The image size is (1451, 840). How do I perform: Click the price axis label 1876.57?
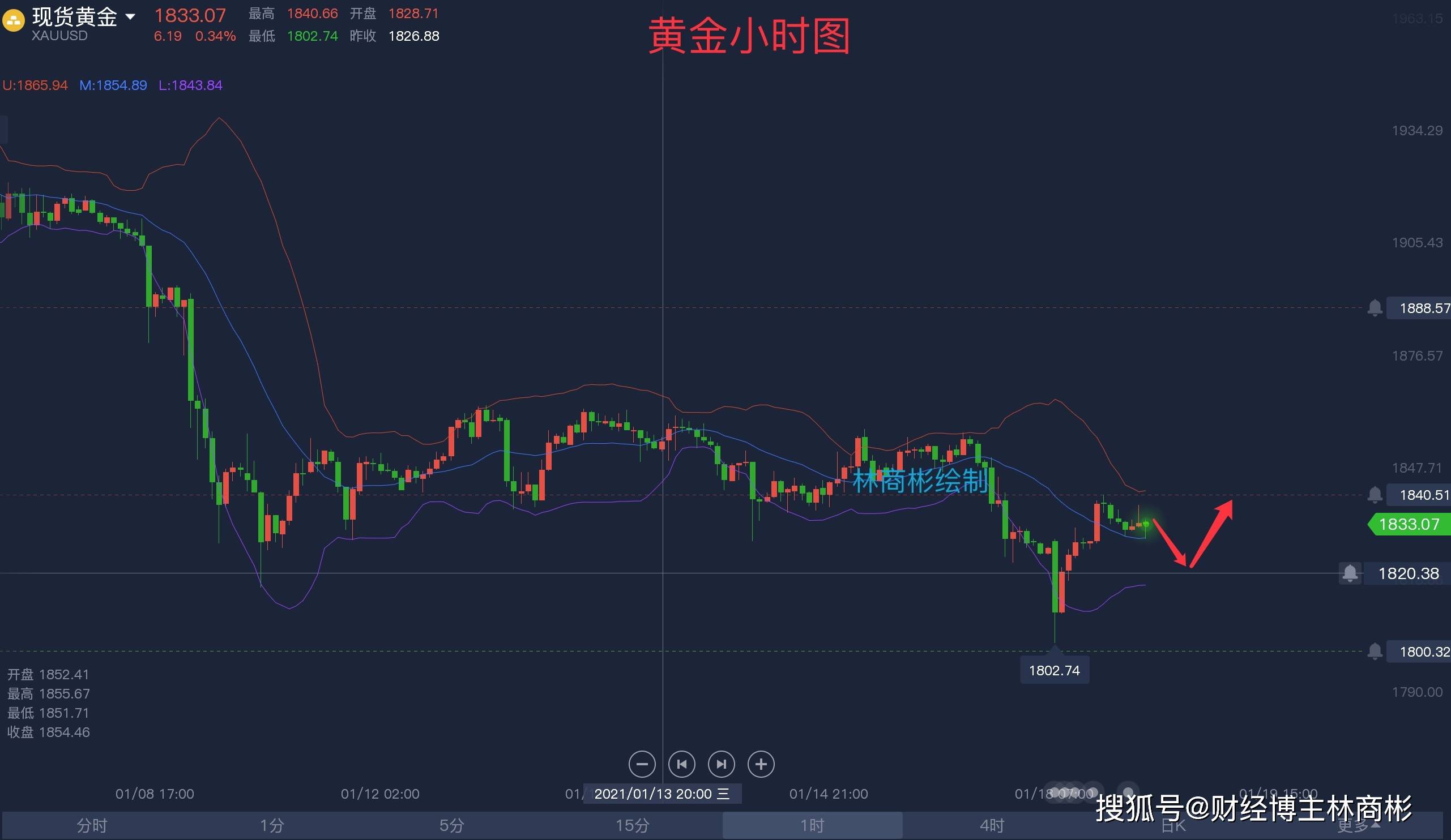[1417, 356]
